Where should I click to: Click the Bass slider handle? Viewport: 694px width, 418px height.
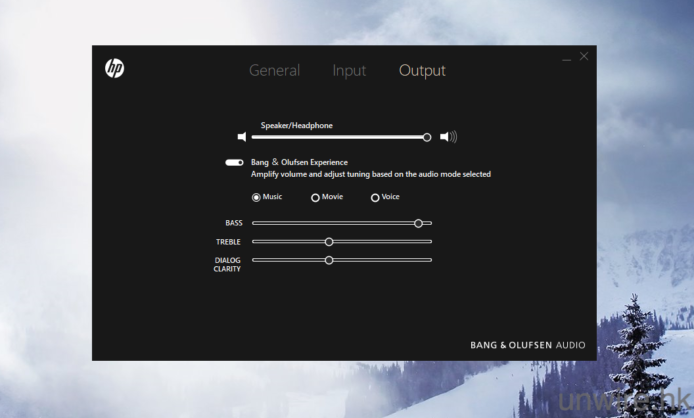pyautogui.click(x=418, y=223)
